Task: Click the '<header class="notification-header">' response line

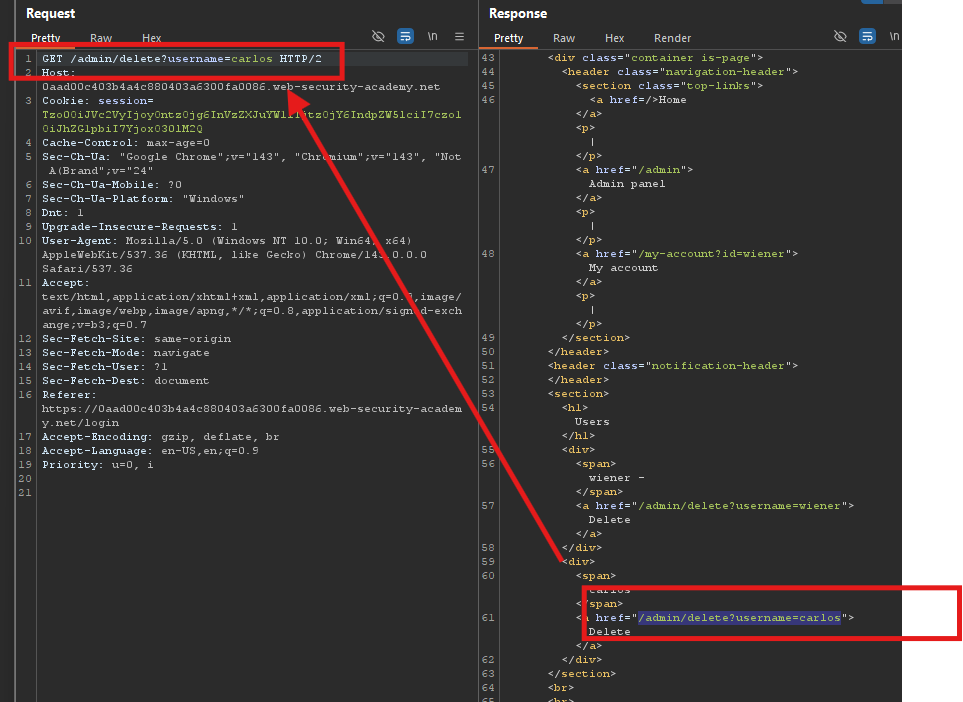Action: tap(673, 366)
